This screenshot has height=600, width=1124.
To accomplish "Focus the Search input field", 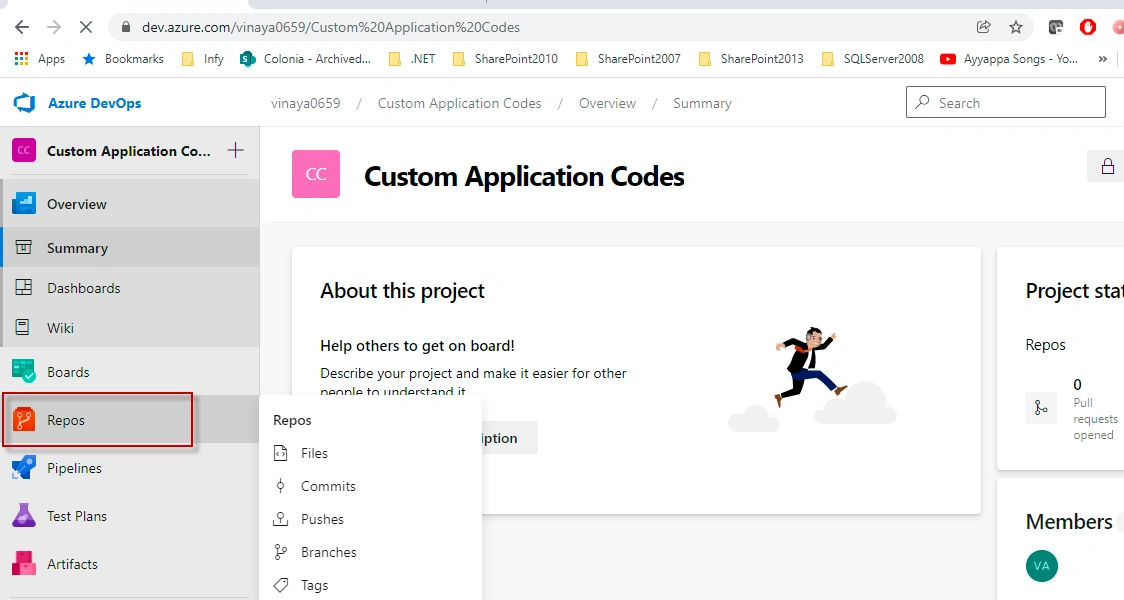I will (1005, 102).
